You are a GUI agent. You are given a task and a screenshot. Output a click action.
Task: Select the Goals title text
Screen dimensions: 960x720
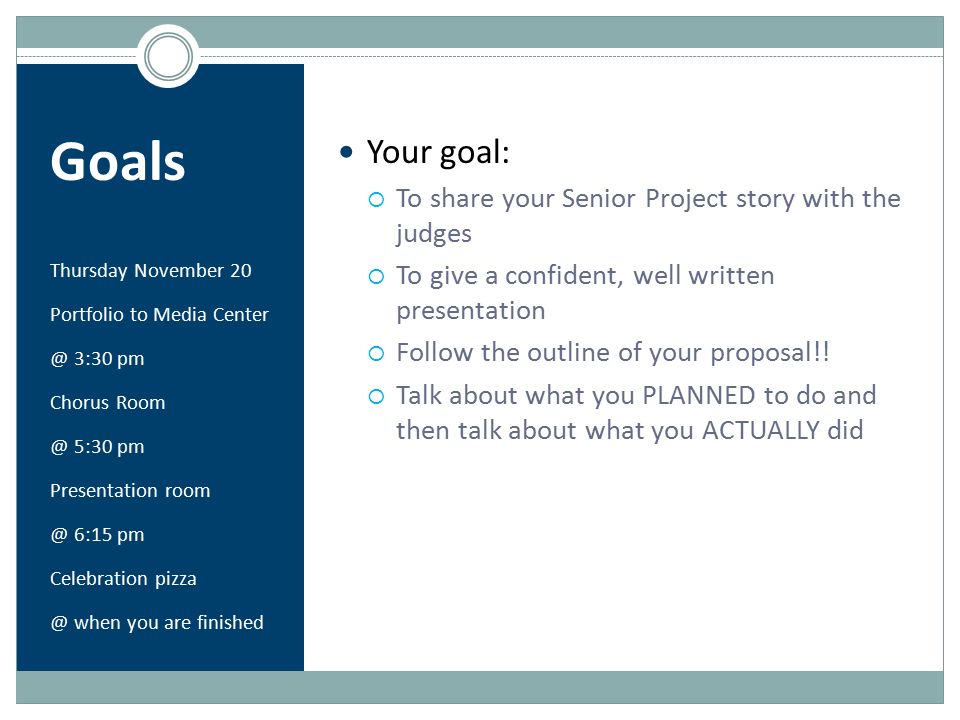(118, 161)
